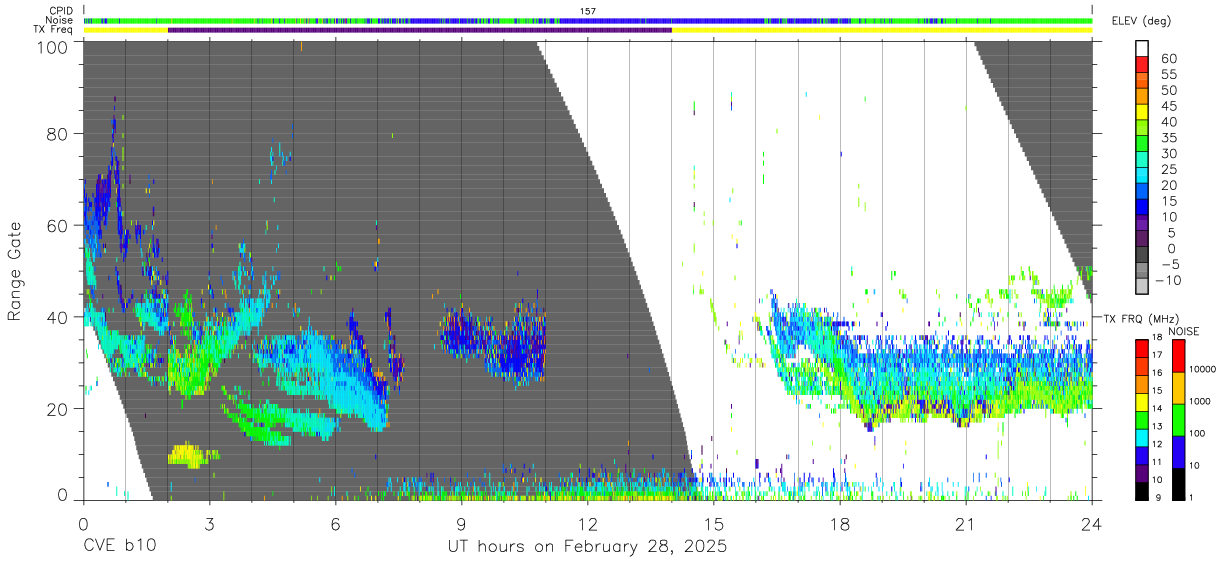Click the 'Range Gate' y-axis title

(15, 272)
